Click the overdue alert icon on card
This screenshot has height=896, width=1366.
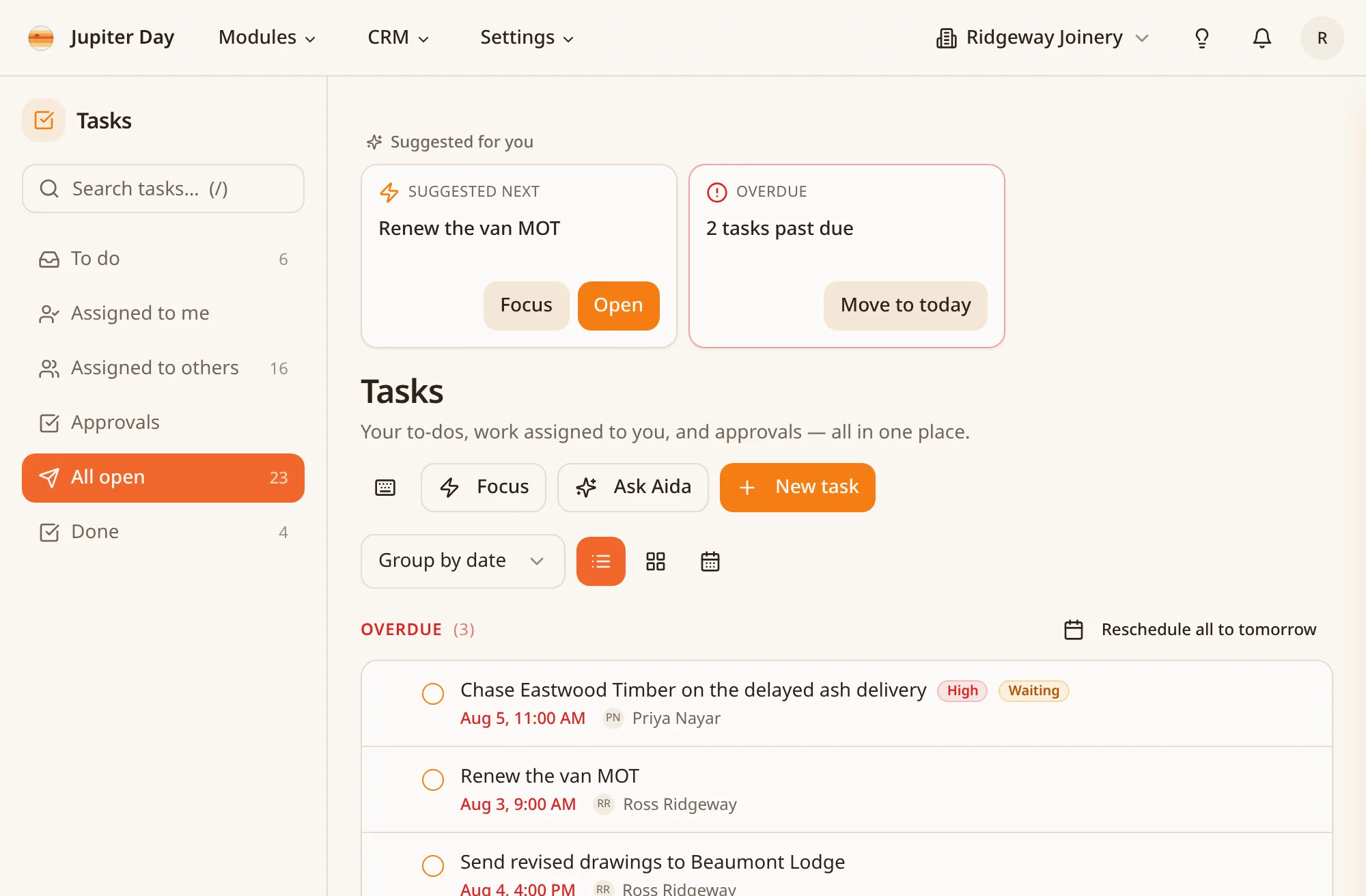coord(716,192)
